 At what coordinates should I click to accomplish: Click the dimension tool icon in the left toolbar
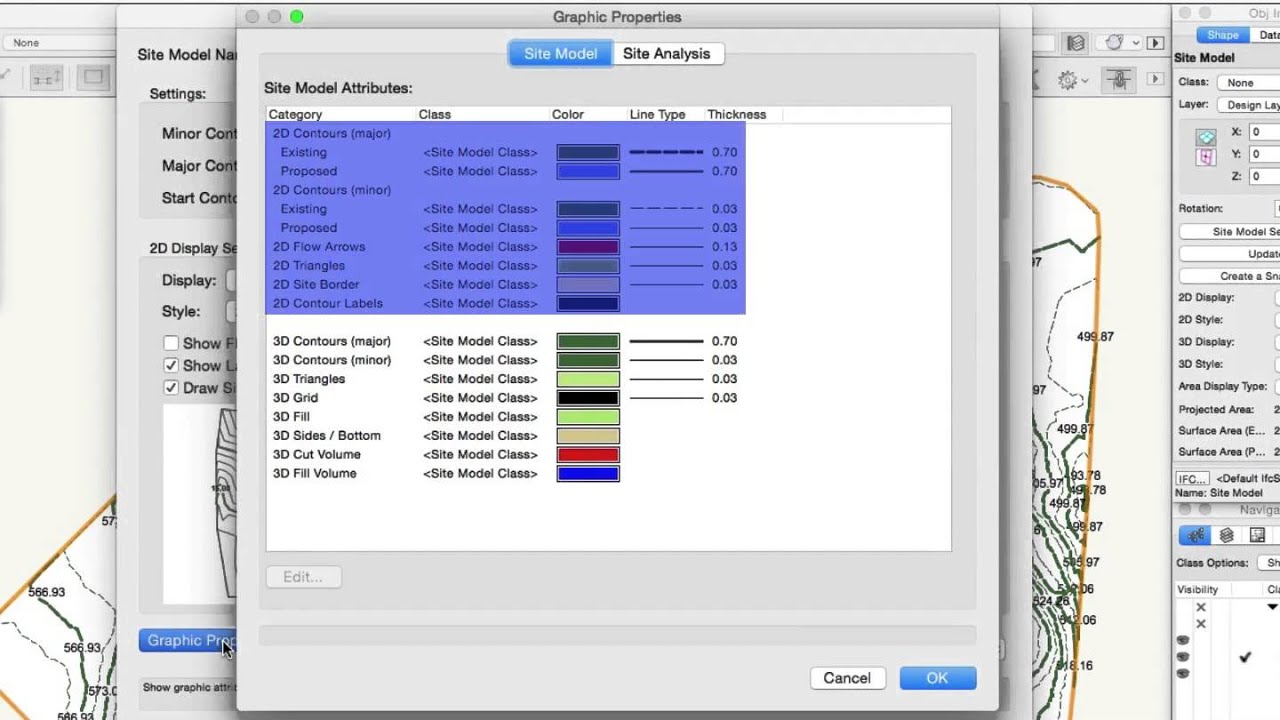pos(44,78)
